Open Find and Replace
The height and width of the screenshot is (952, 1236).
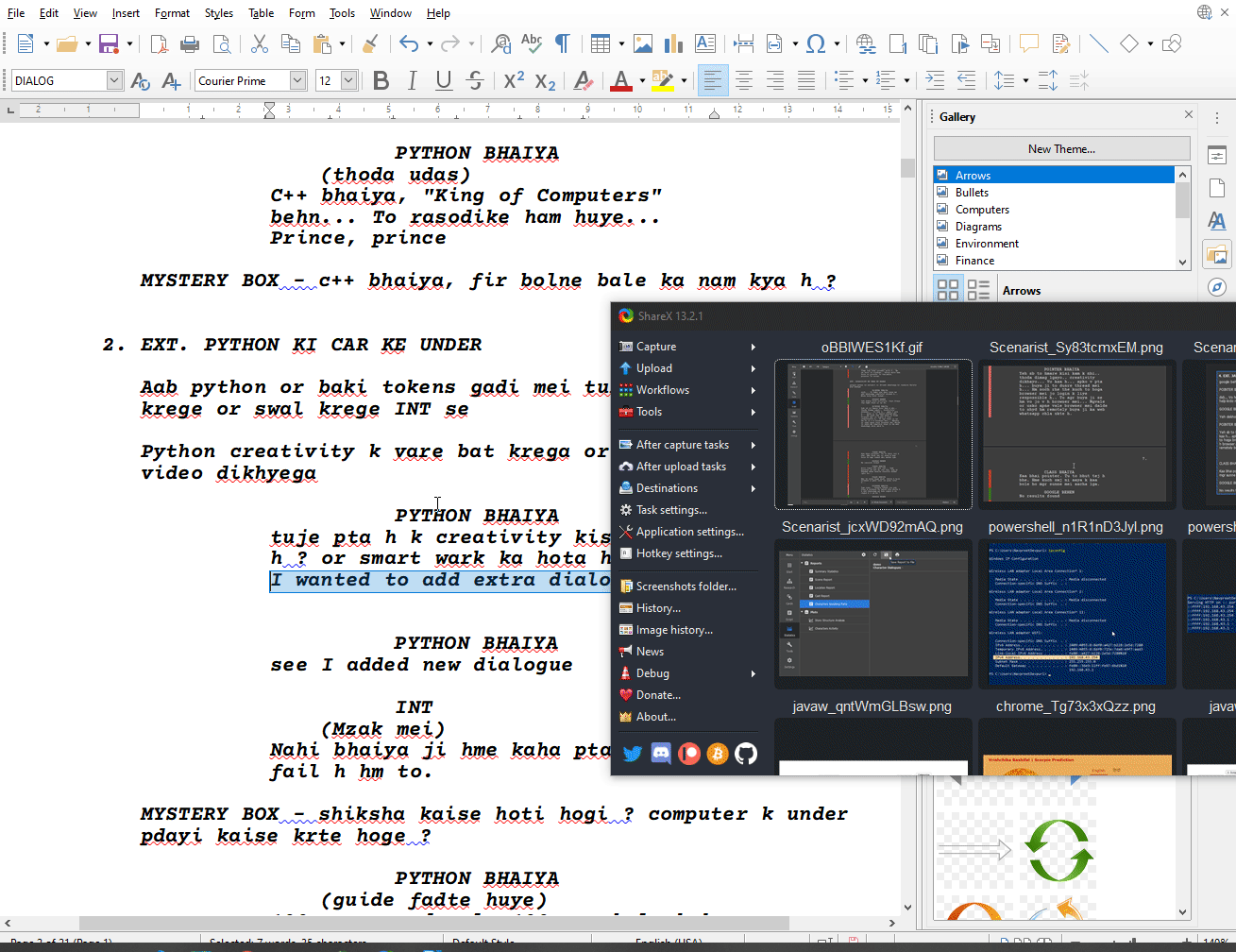click(501, 43)
